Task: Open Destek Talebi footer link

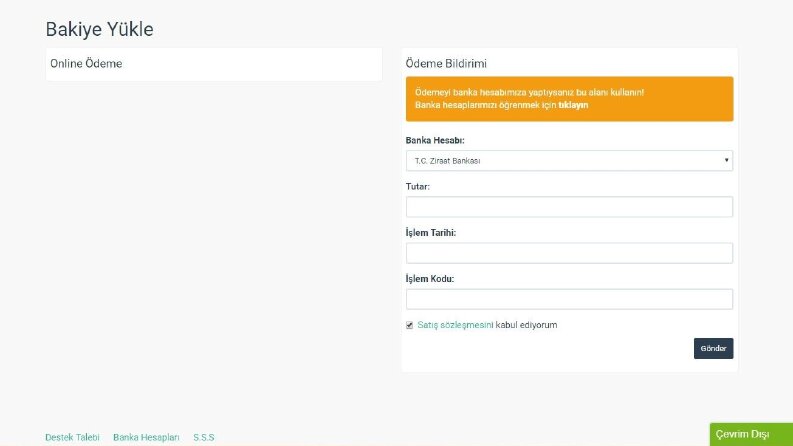Action: click(x=72, y=437)
